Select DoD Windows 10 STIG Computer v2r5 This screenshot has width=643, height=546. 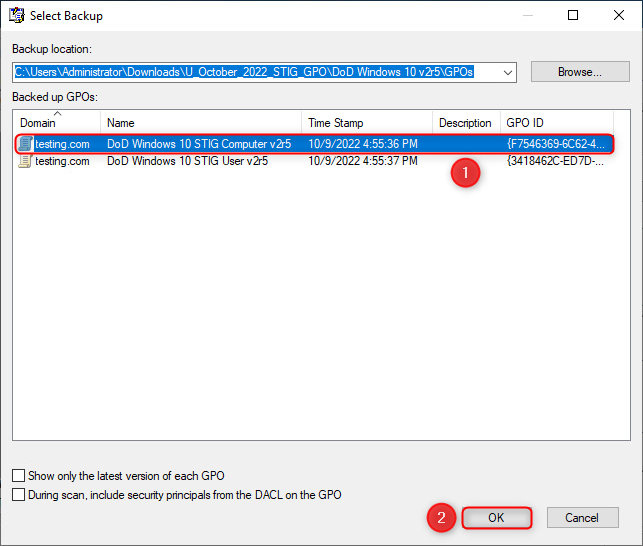[x=198, y=144]
